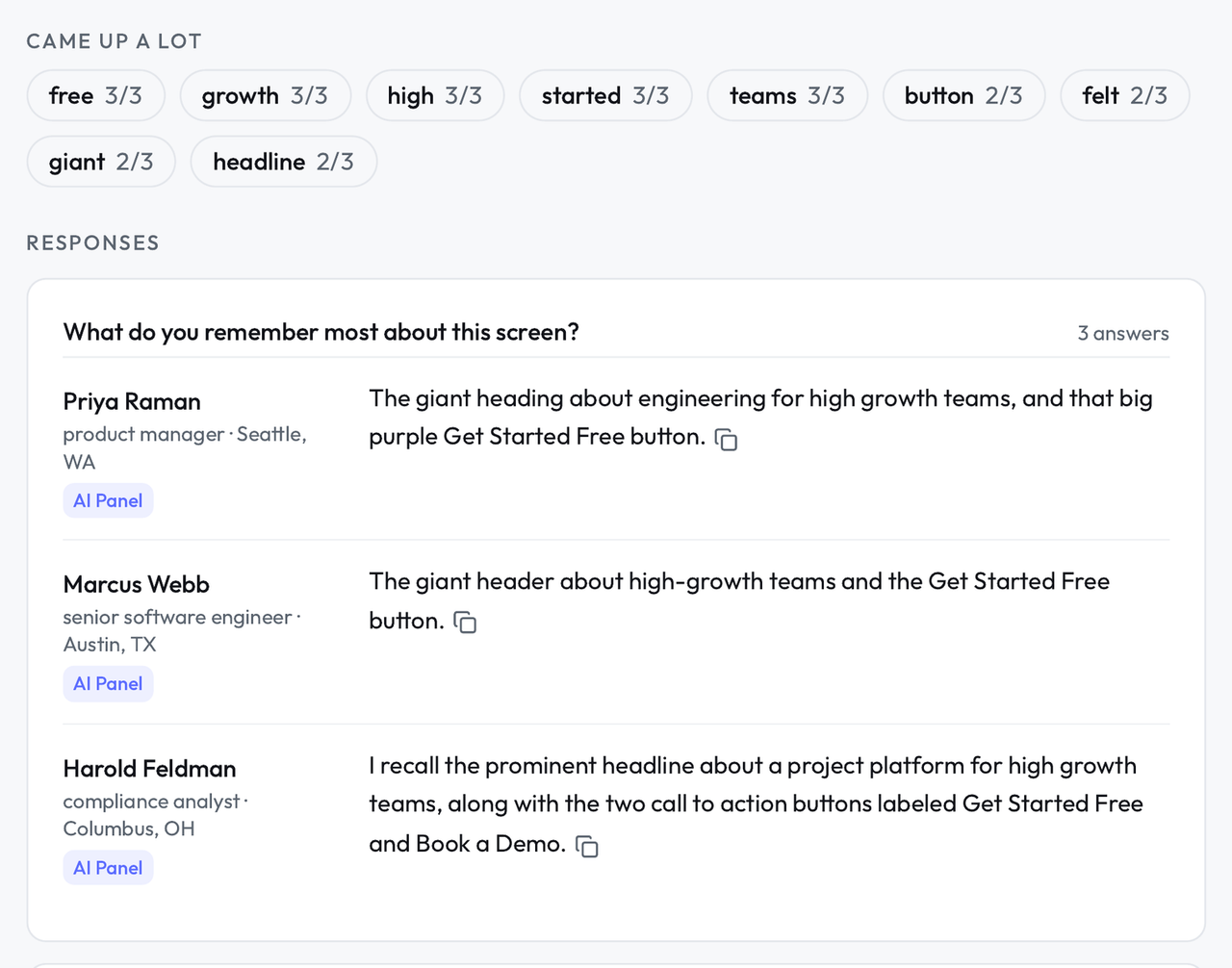Click the "3 answers" count label
1232x968 pixels.
pyautogui.click(x=1123, y=333)
